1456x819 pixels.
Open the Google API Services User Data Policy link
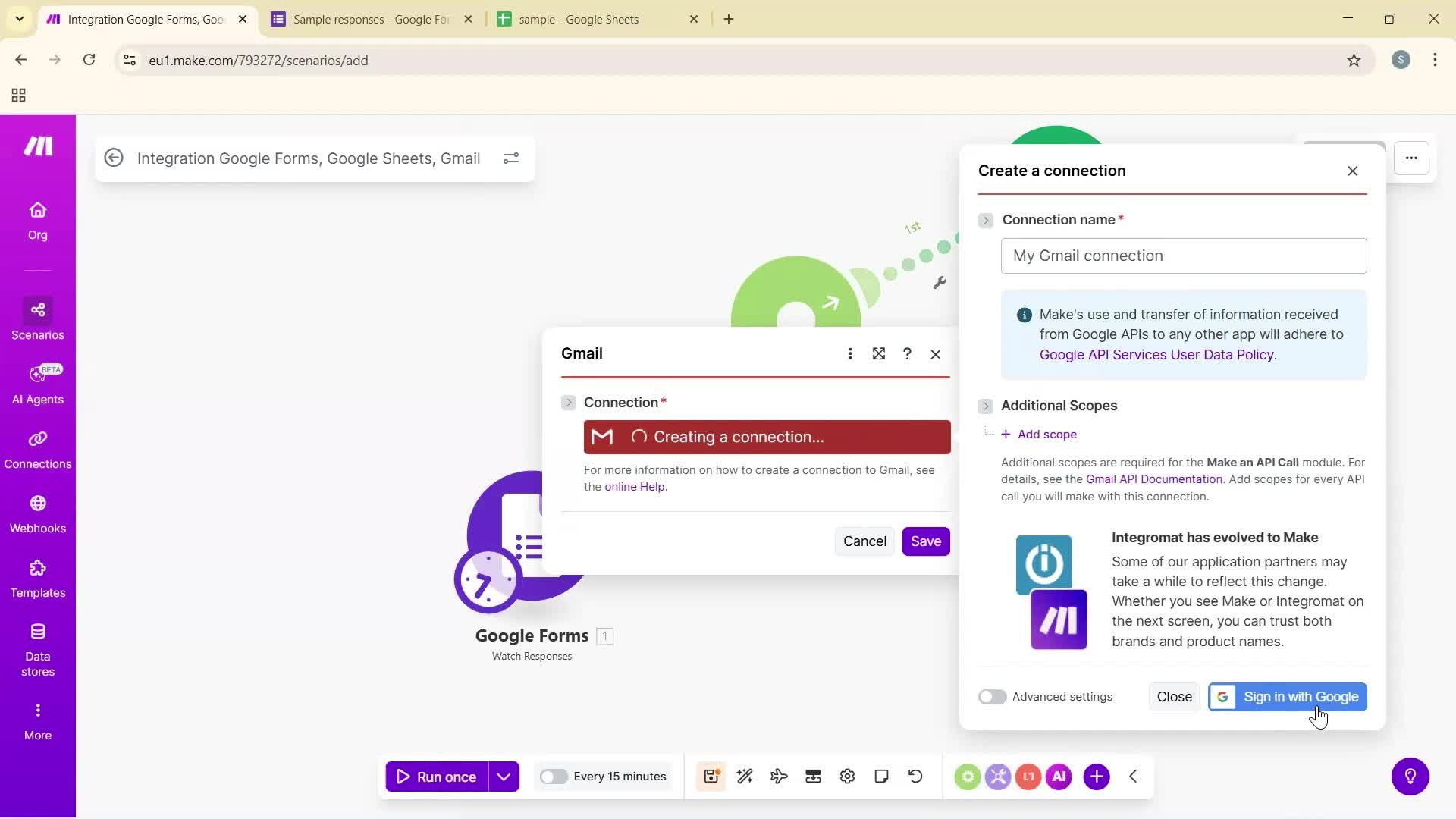[x=1156, y=354]
